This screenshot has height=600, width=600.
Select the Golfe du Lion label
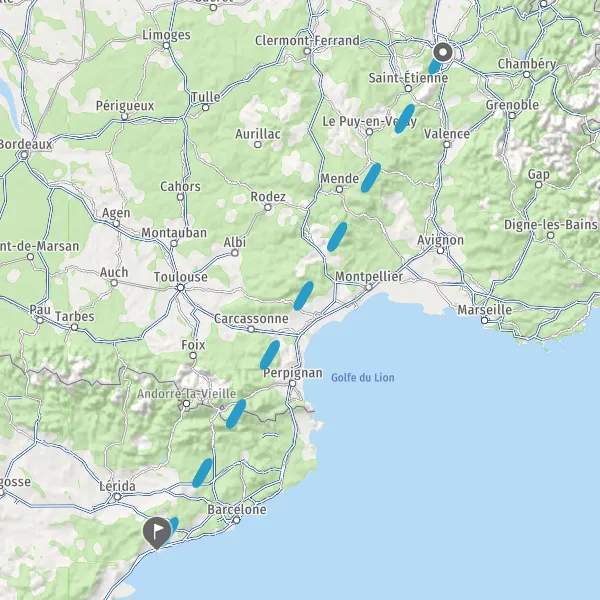[363, 378]
